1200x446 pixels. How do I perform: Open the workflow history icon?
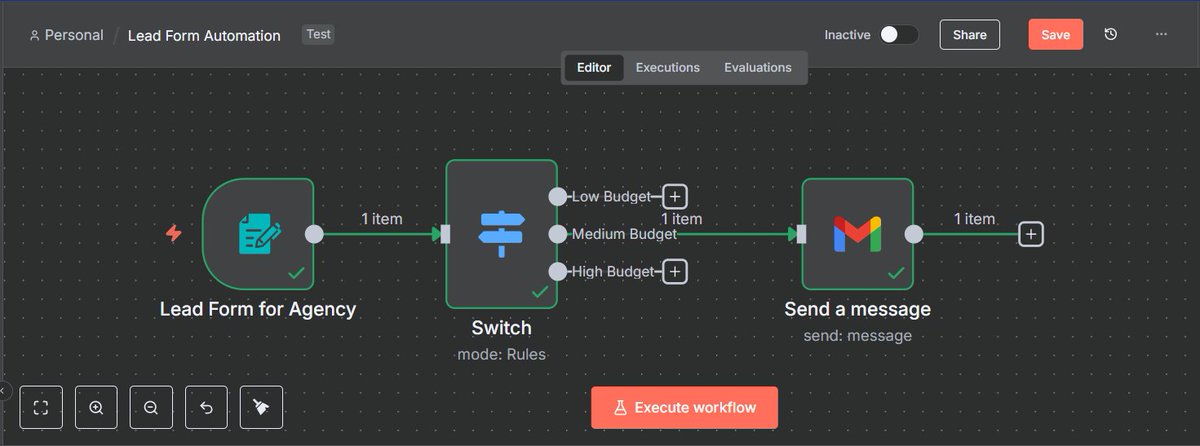(1111, 34)
